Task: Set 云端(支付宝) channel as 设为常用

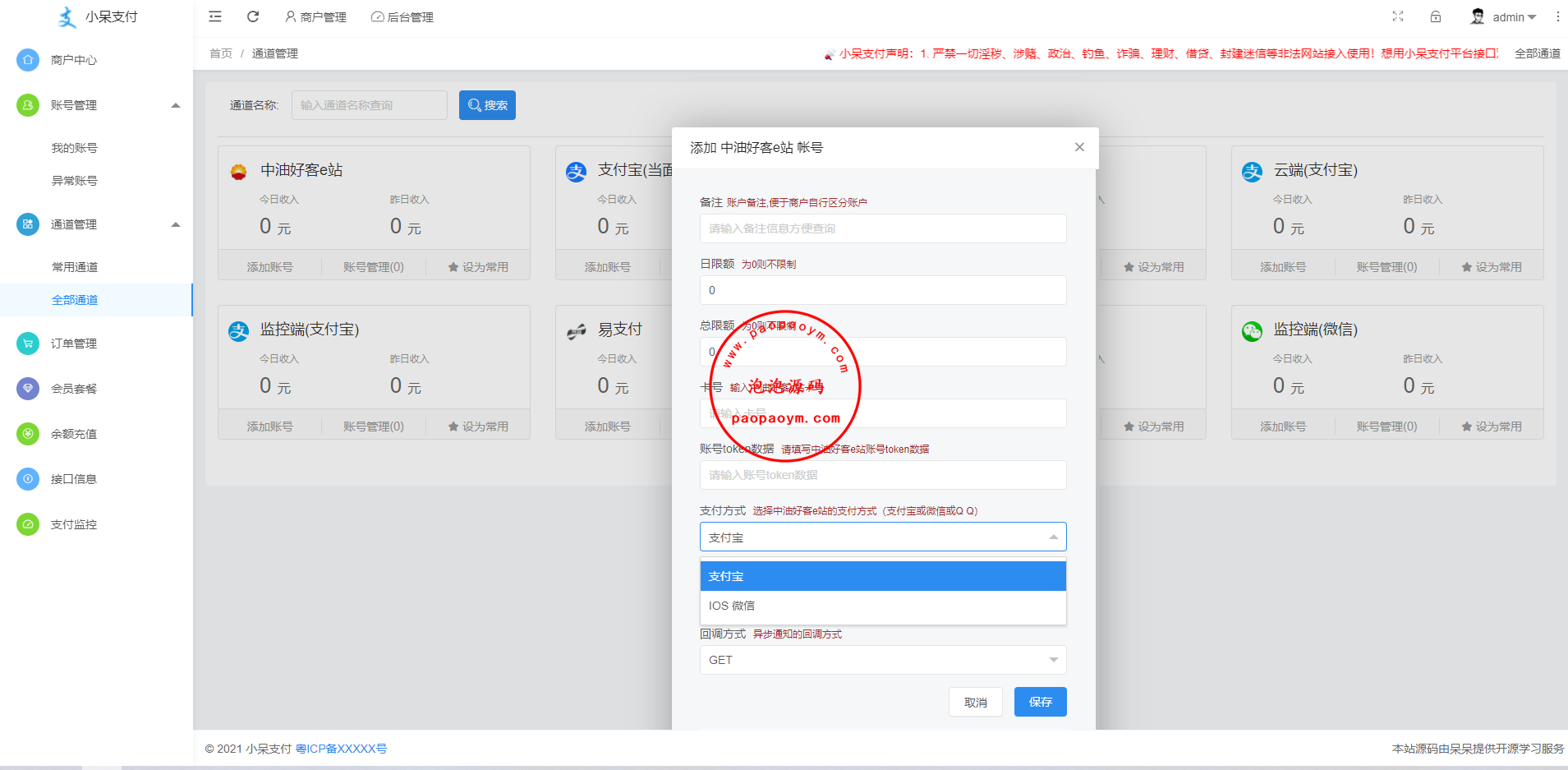Action: [1491, 267]
